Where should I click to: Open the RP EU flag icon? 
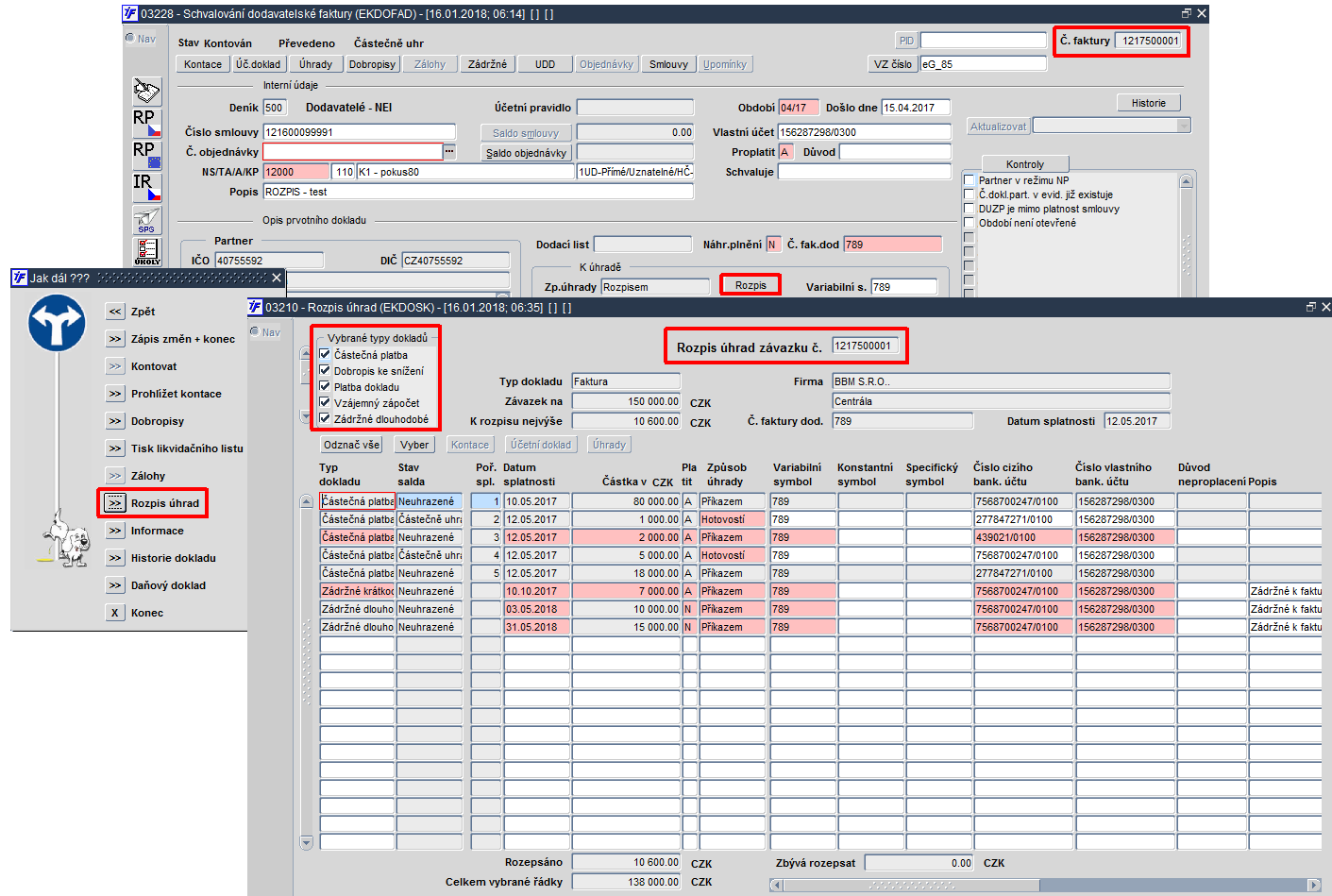147,156
